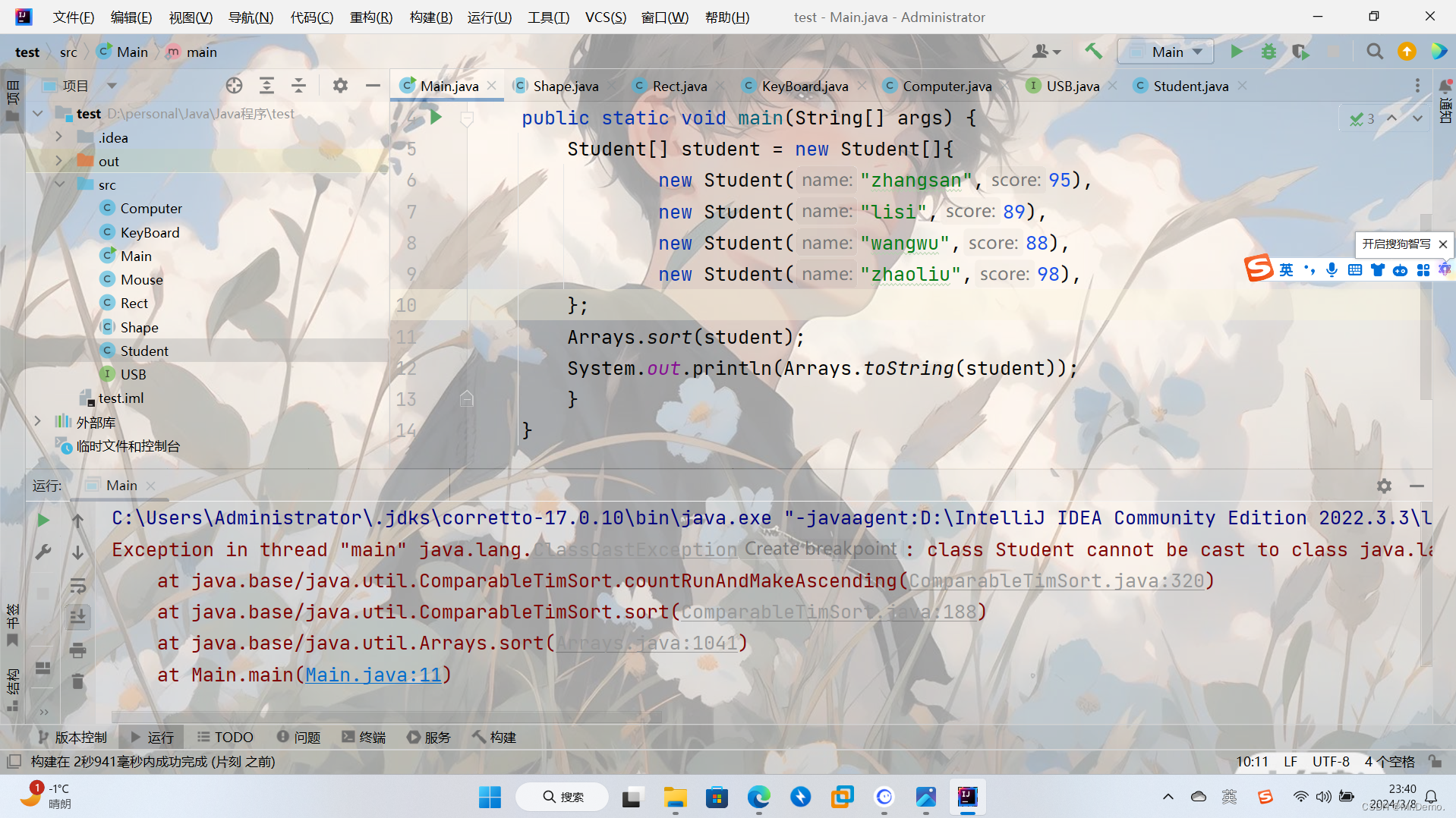The height and width of the screenshot is (818, 1456).
Task: Expand the .idea folder
Action: click(59, 137)
